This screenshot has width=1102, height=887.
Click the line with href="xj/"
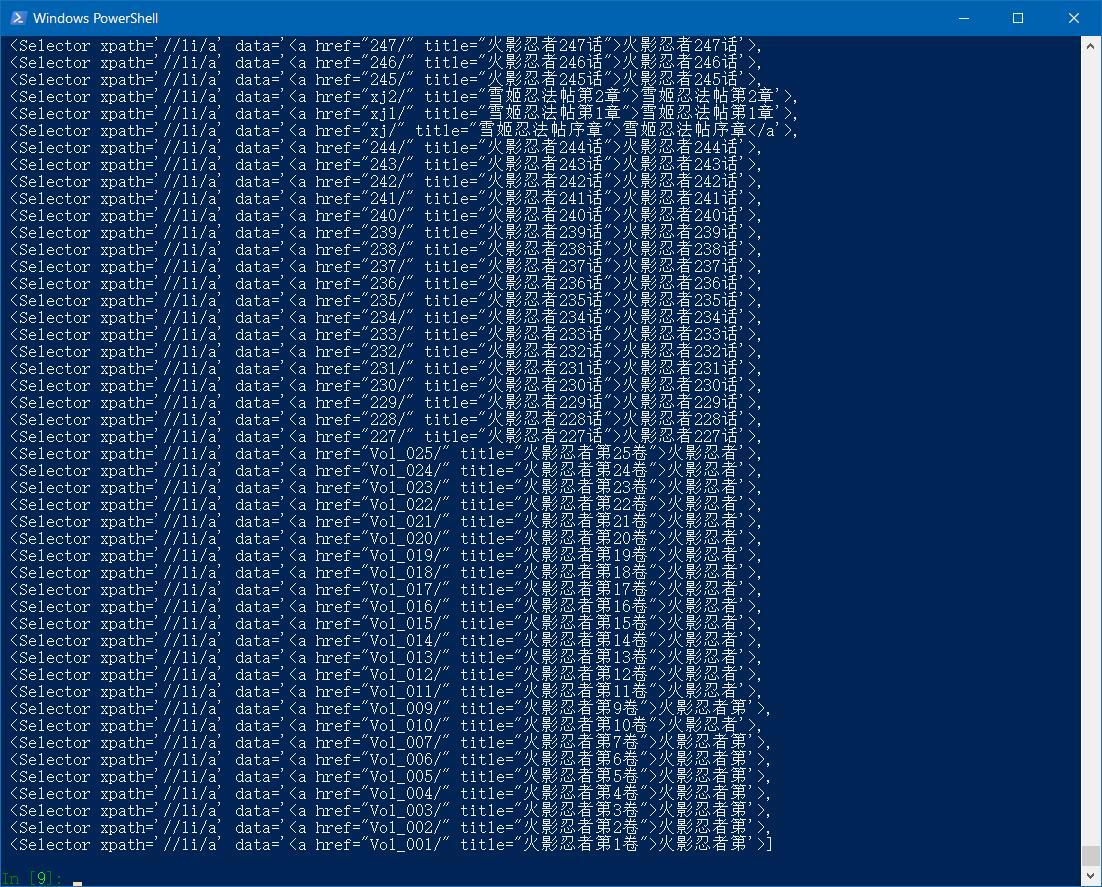(x=403, y=131)
